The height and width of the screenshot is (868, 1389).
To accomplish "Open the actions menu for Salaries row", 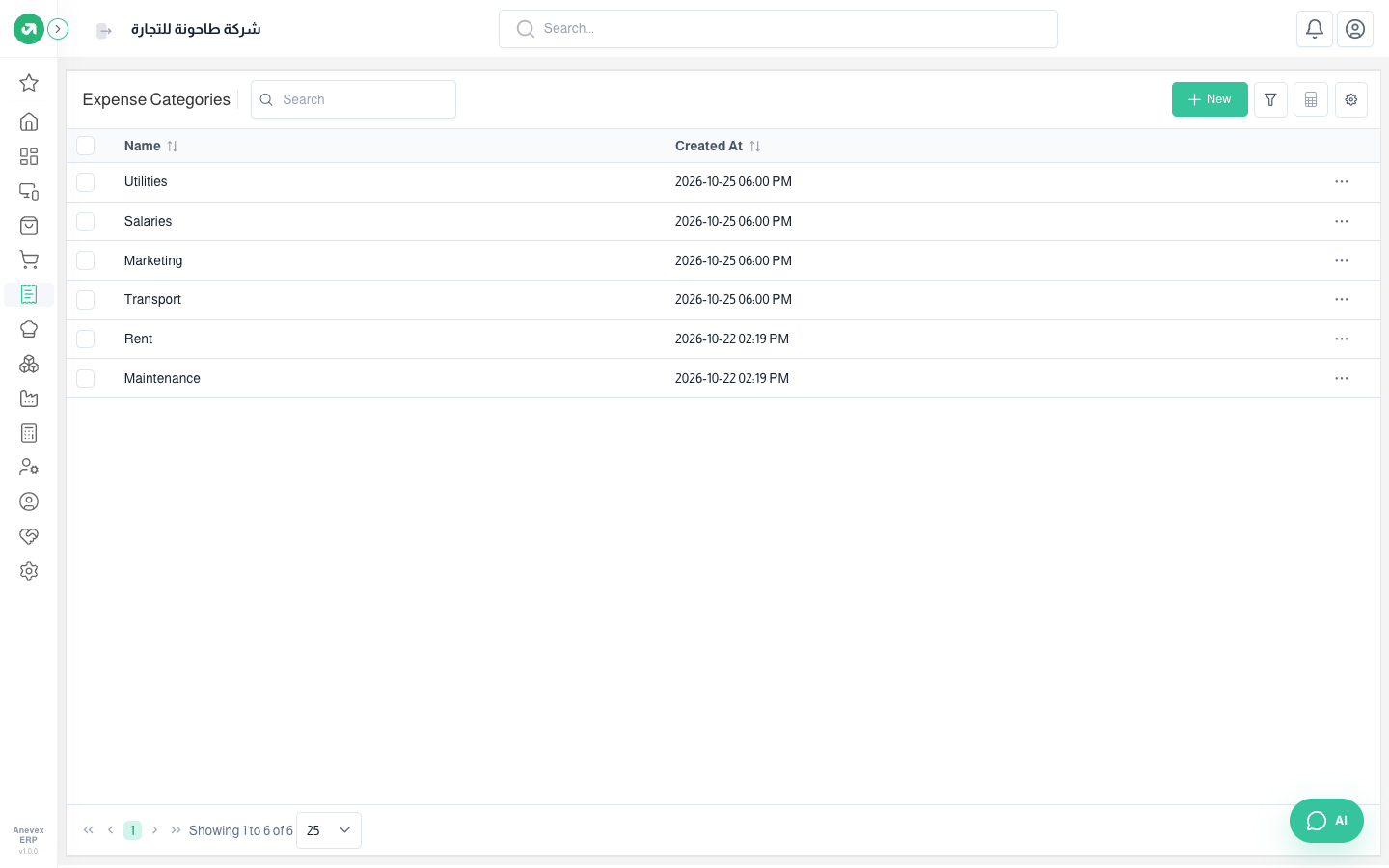I will pyautogui.click(x=1342, y=222).
